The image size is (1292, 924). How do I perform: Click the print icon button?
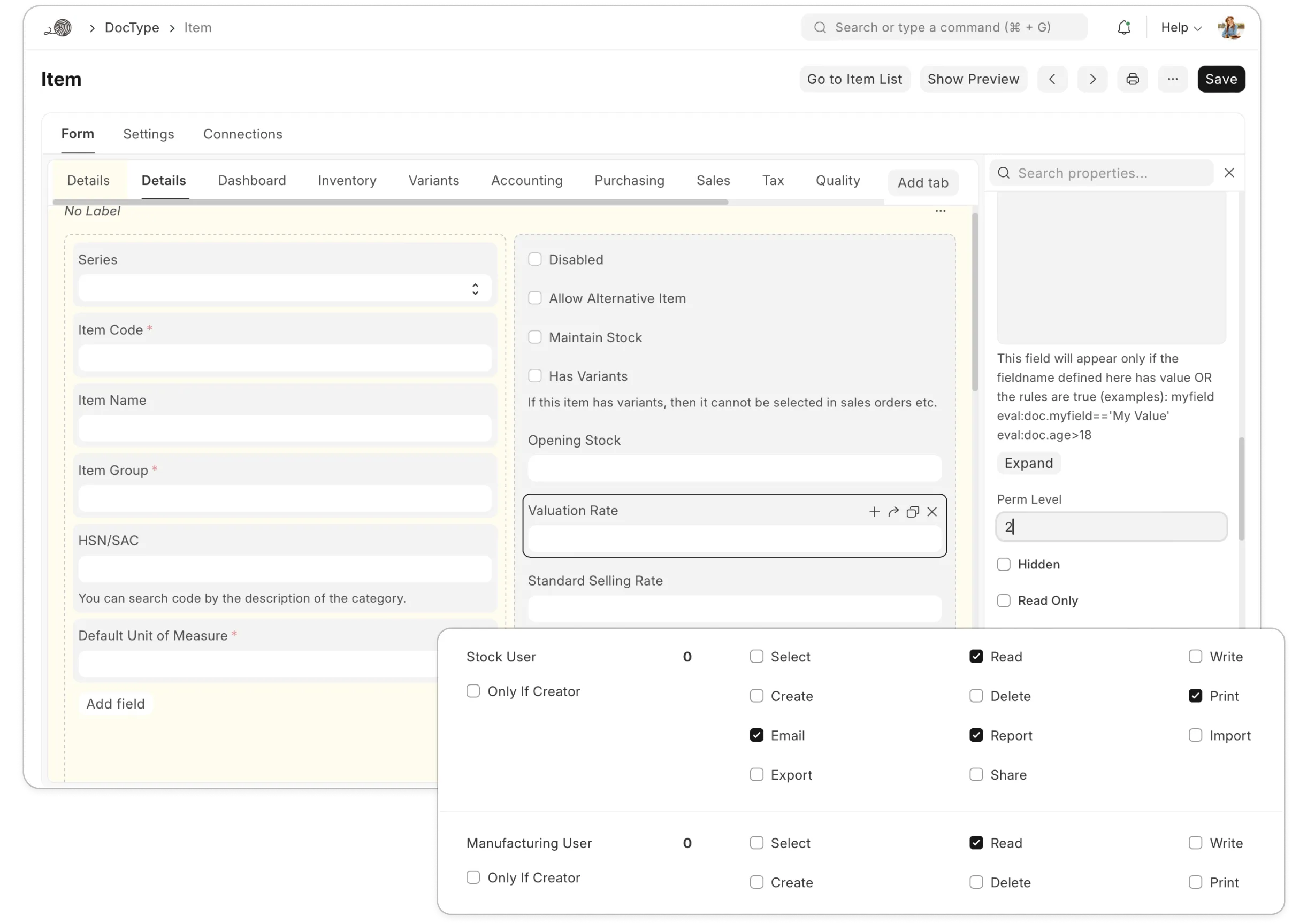(x=1132, y=79)
